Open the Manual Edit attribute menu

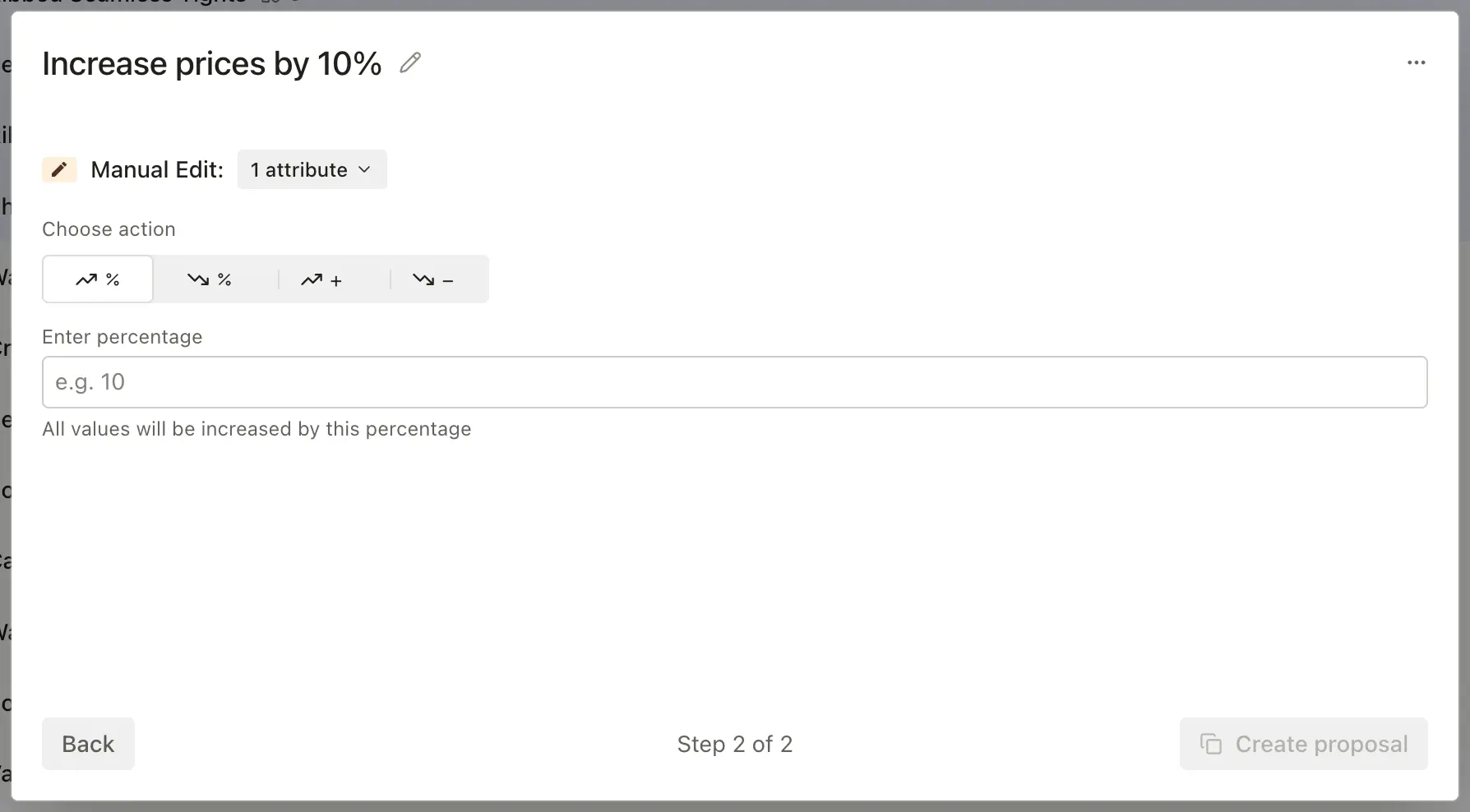click(x=312, y=169)
